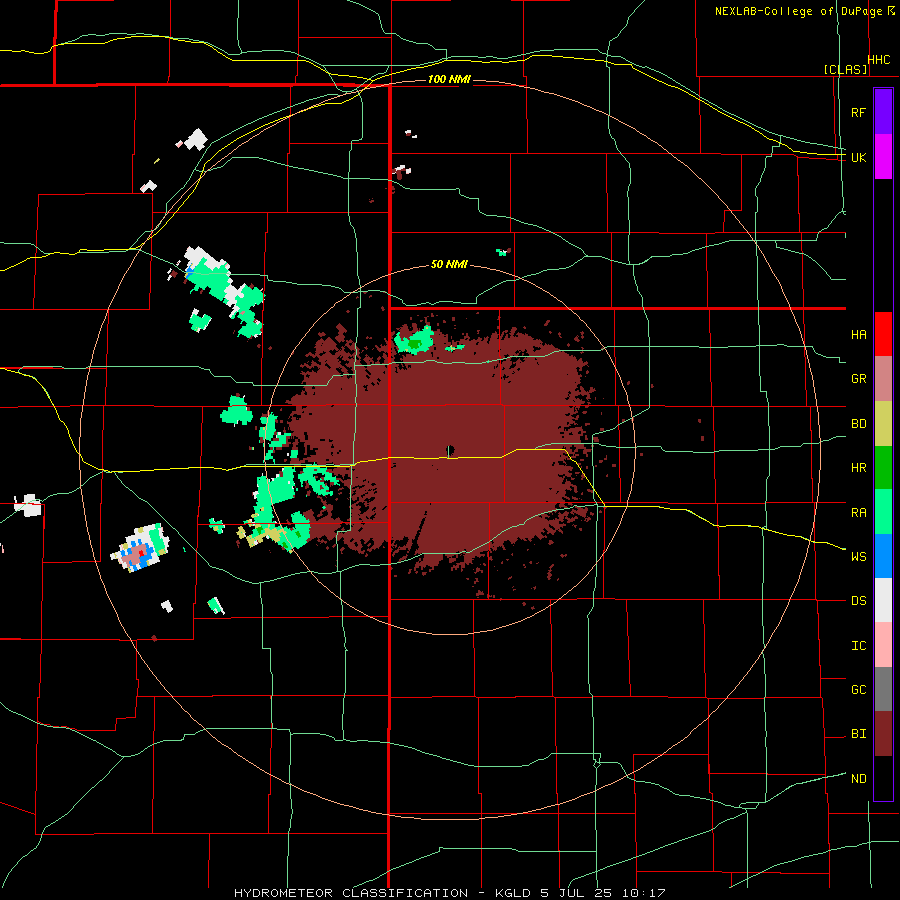Click the 100 NMI range ring label

449,79
